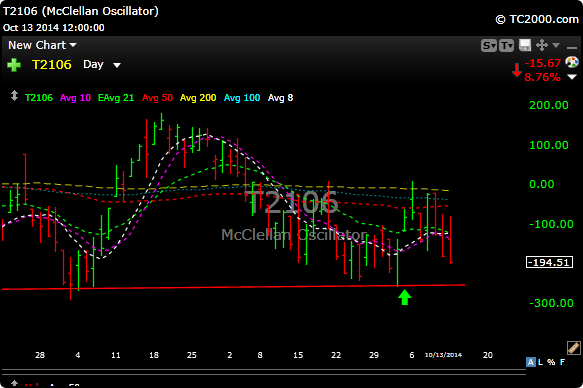This screenshot has width=583, height=388.
Task: Toggle the % percent scale button
Action: [551, 362]
